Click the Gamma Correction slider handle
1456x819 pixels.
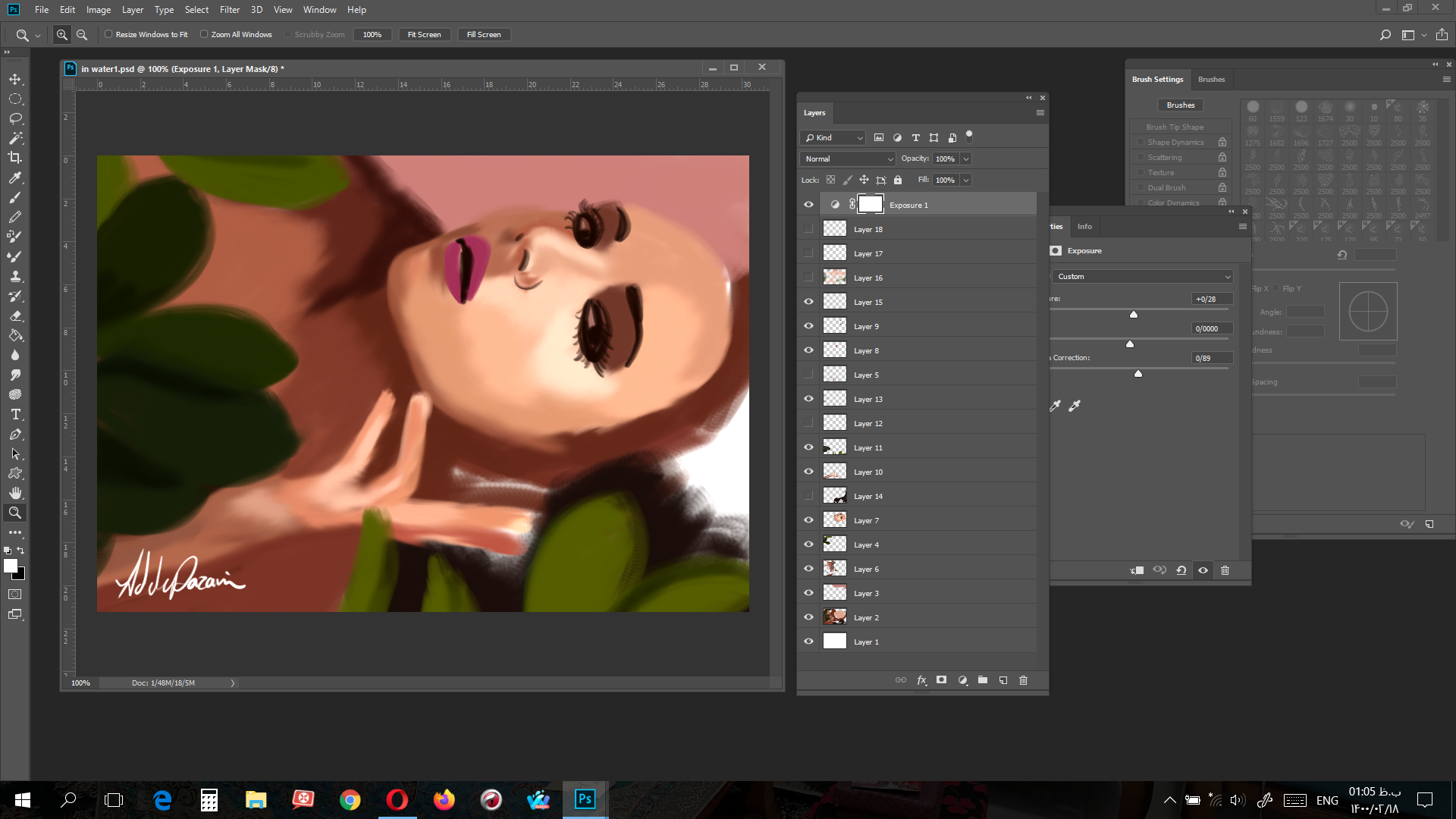tap(1138, 373)
